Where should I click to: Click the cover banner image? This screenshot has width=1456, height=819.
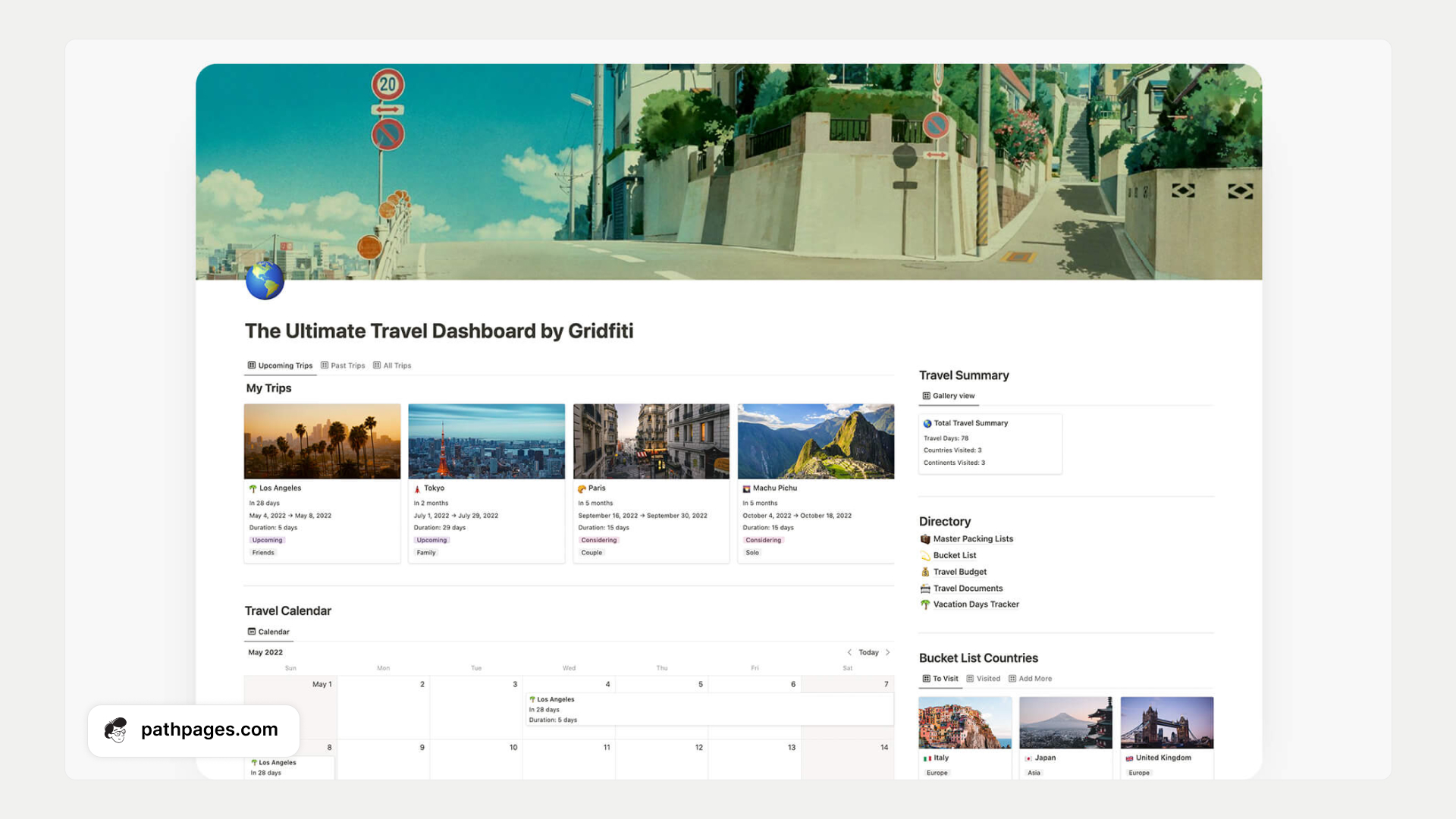(x=729, y=171)
